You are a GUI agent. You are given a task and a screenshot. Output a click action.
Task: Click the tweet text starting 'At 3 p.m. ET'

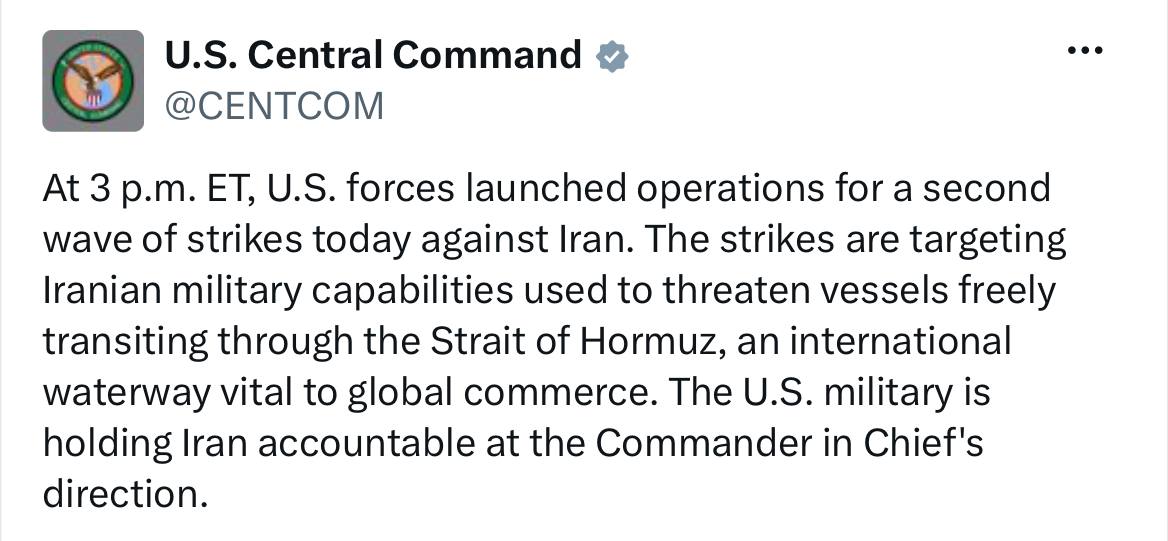554,341
